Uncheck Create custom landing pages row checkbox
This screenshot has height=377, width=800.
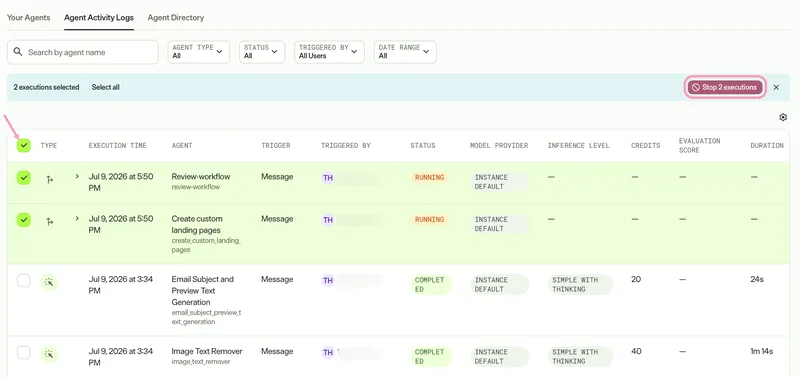[24, 220]
